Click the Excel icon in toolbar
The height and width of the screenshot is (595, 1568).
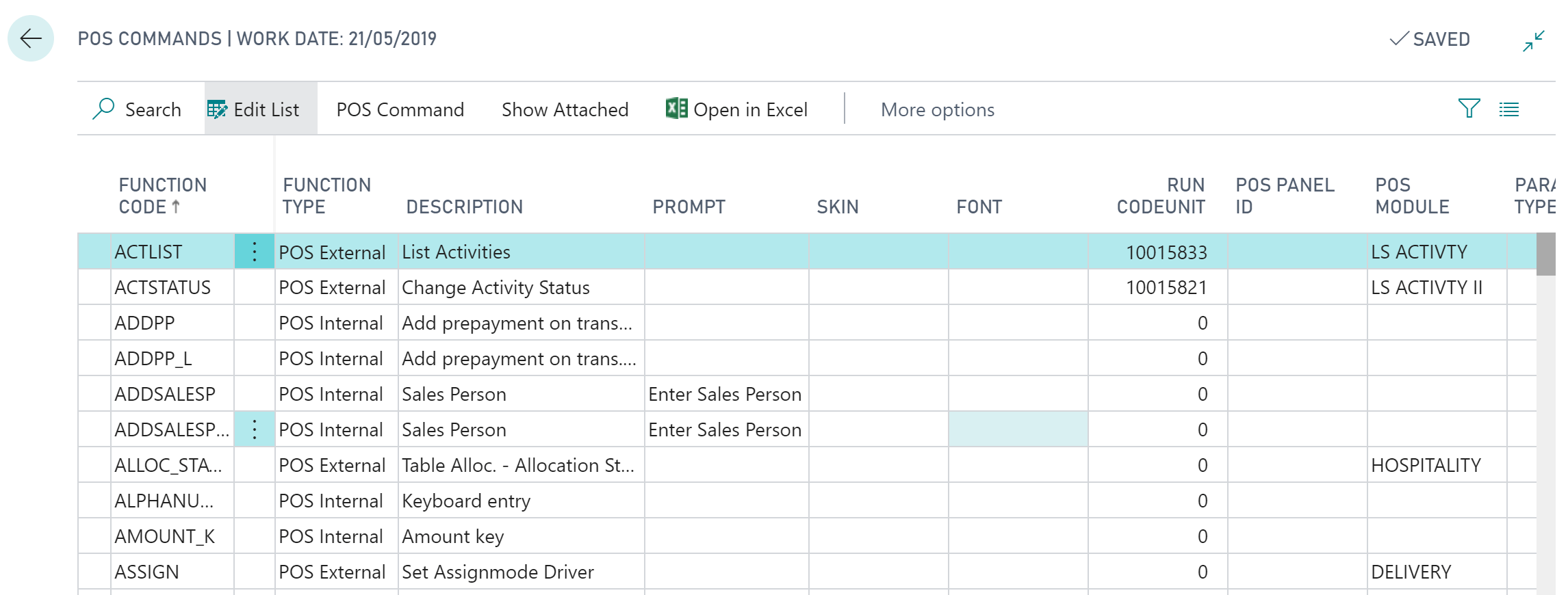pos(676,109)
